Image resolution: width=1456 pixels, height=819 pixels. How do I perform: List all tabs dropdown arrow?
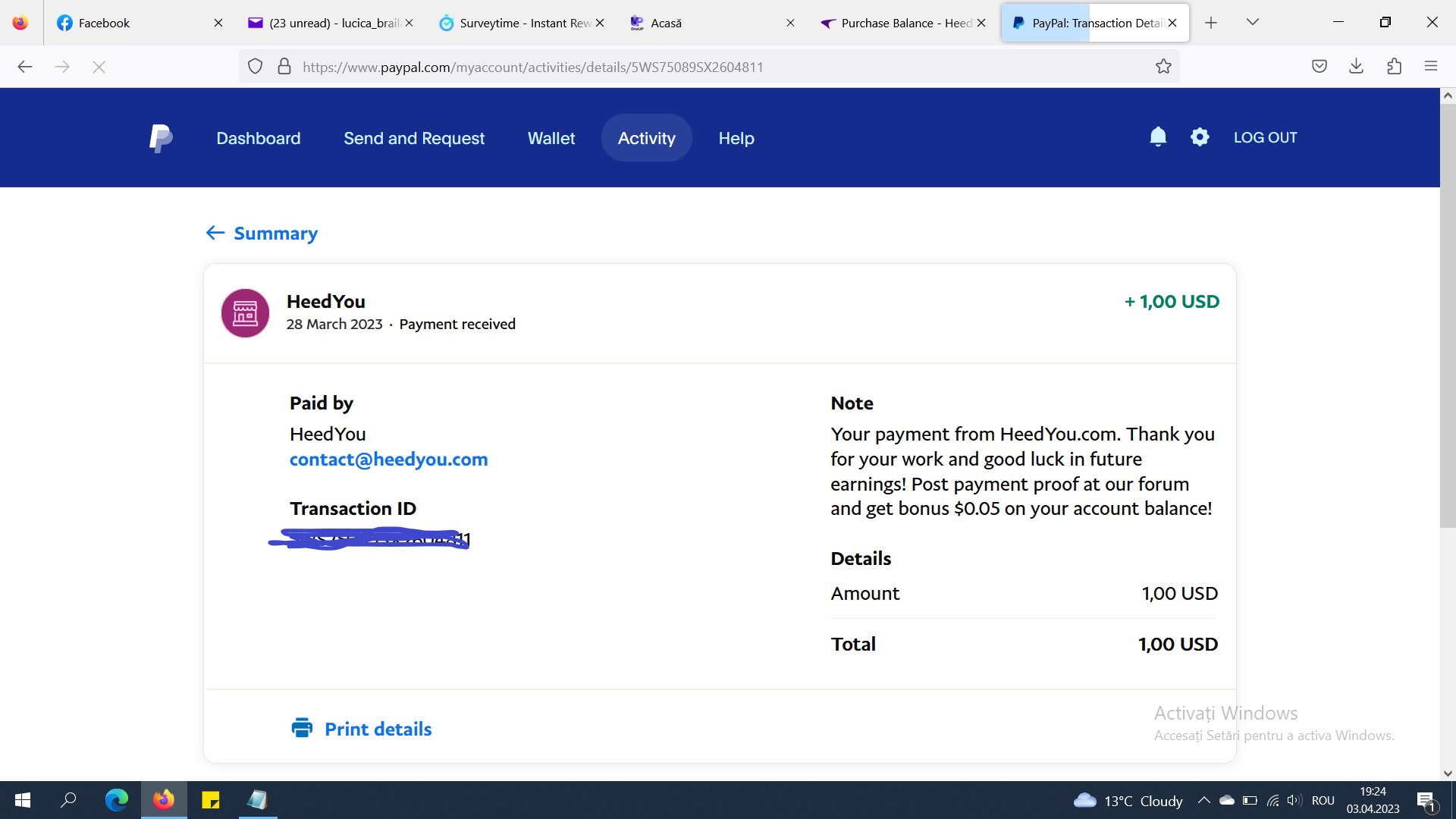(x=1253, y=23)
